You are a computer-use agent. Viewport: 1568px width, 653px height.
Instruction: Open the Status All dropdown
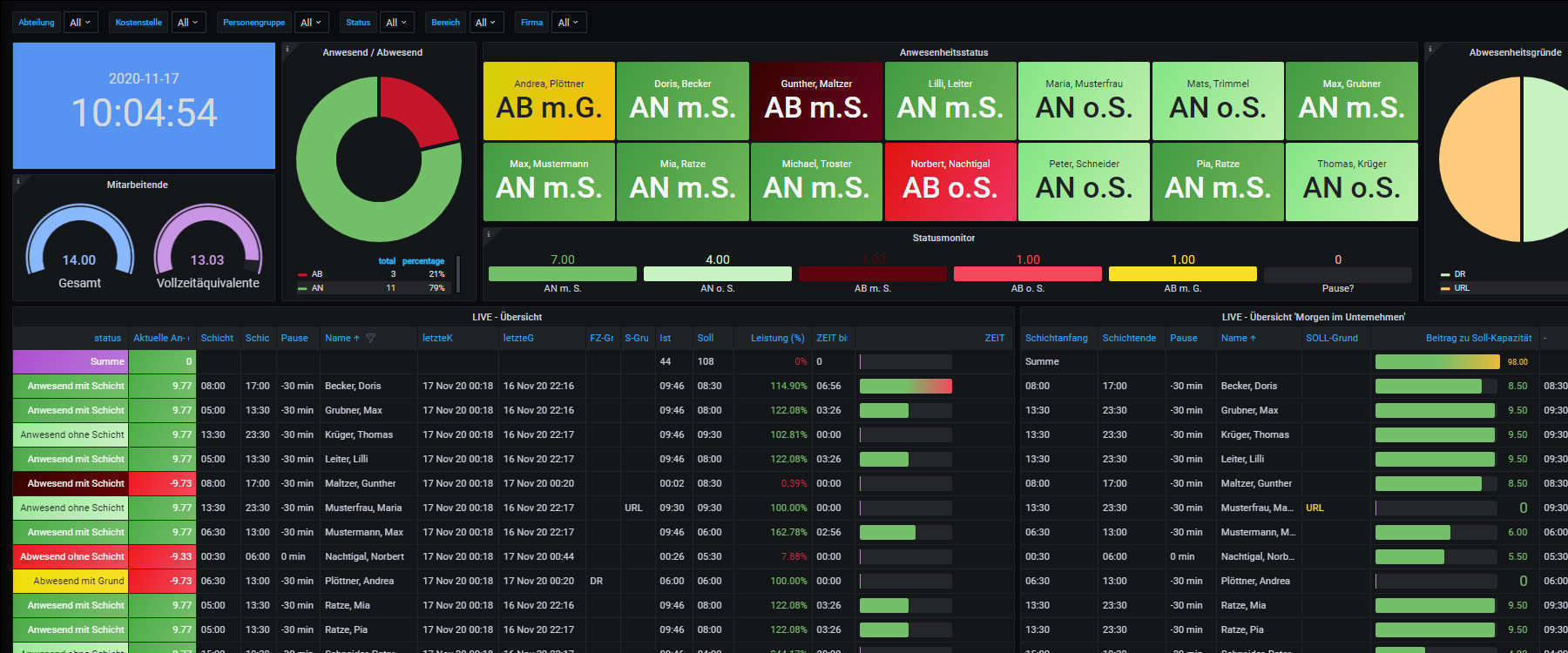(395, 23)
